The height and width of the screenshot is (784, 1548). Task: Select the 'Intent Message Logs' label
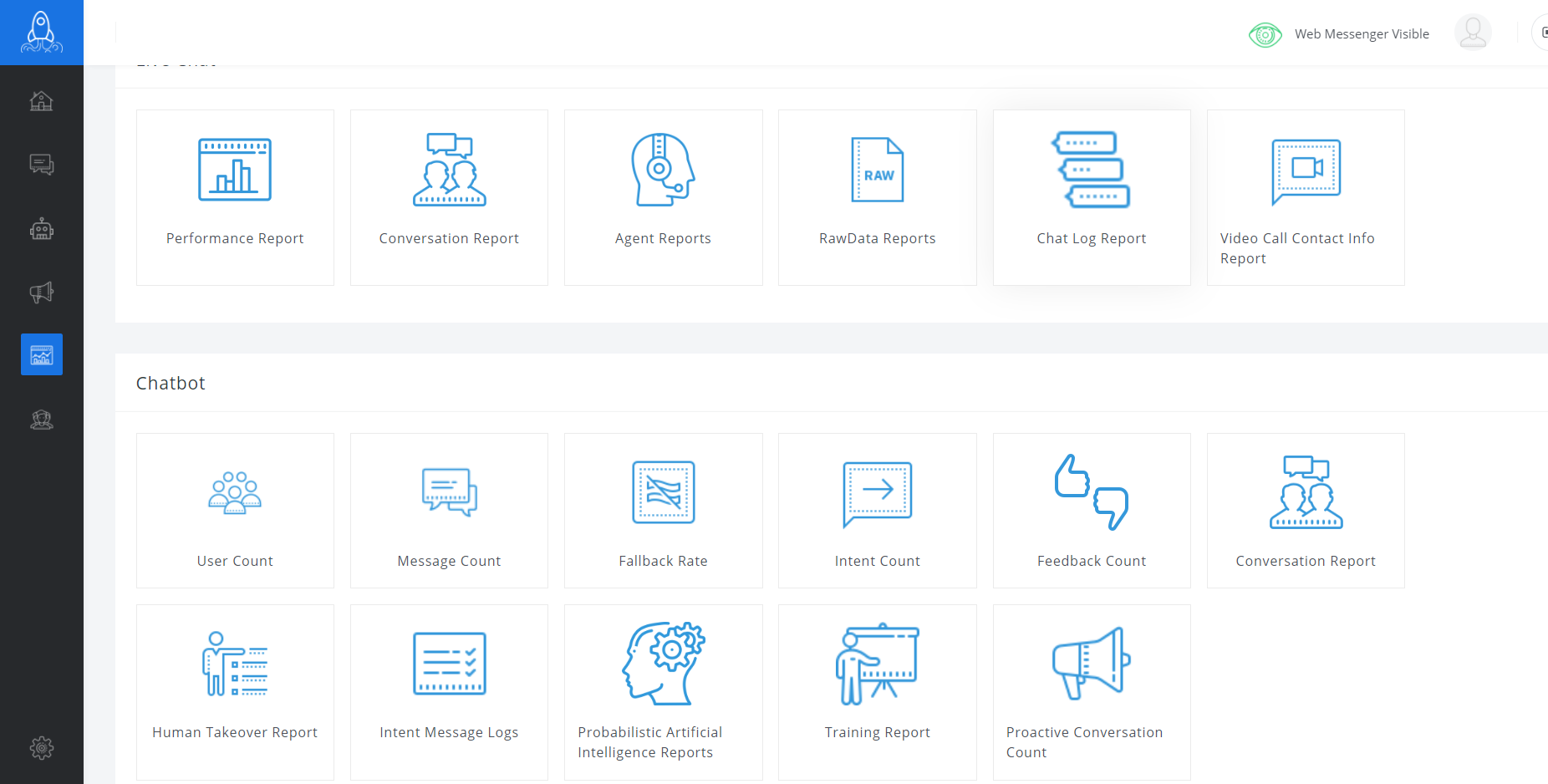point(450,733)
